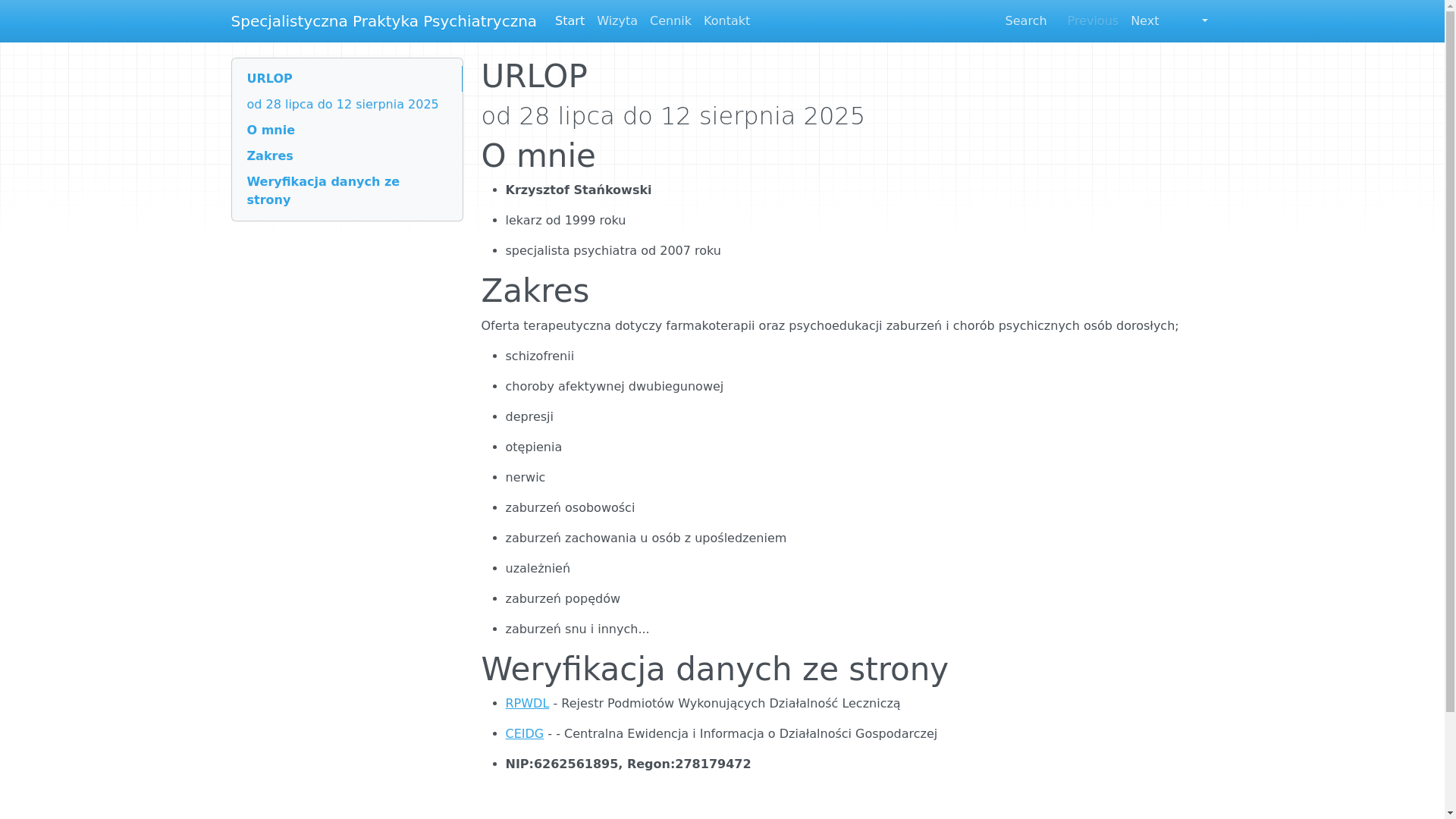Click list item 'schizofrenii'
The width and height of the screenshot is (1456, 819).
coord(539,356)
